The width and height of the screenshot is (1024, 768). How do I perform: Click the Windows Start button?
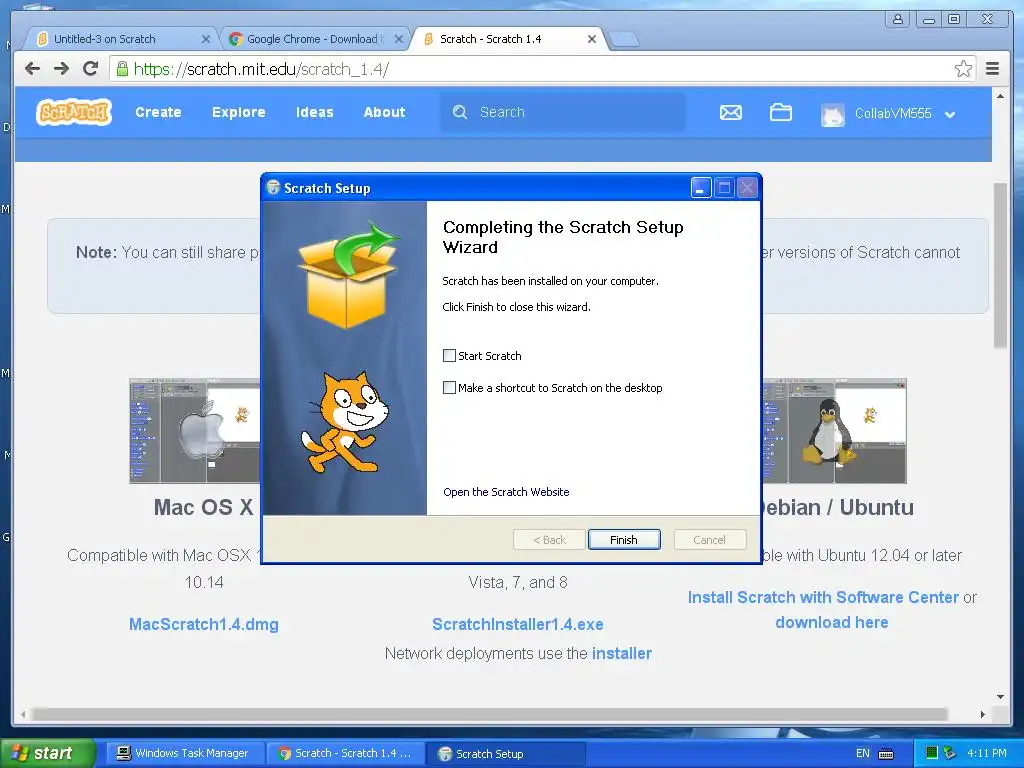tap(47, 753)
